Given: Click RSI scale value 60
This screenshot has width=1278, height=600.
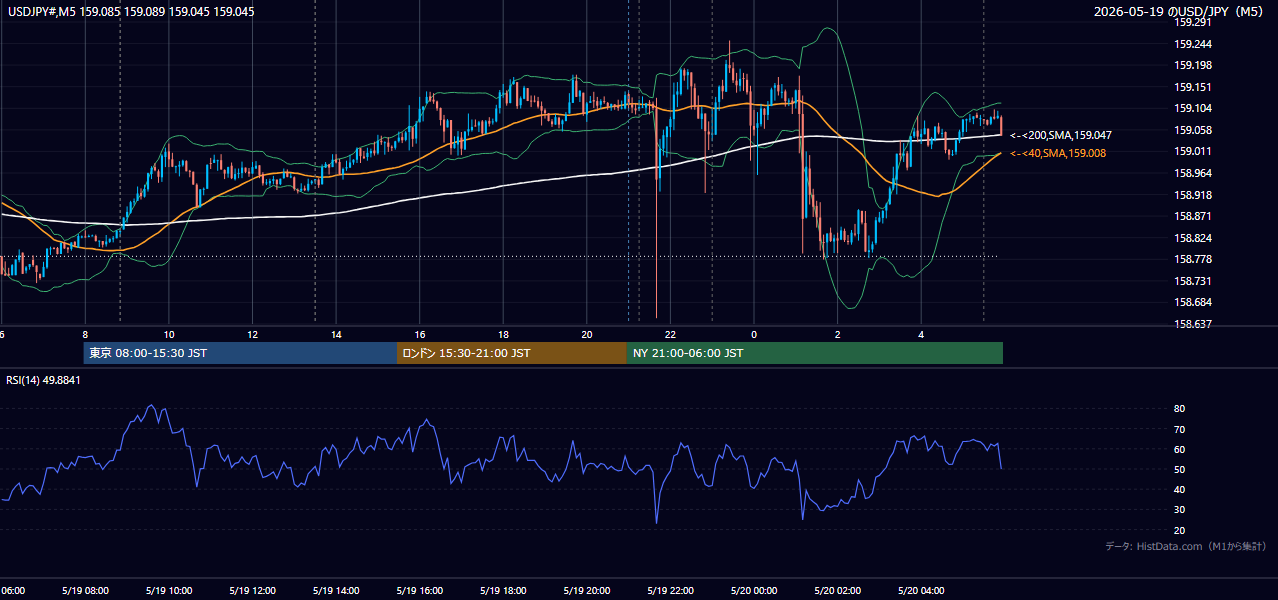Looking at the screenshot, I should (1179, 449).
